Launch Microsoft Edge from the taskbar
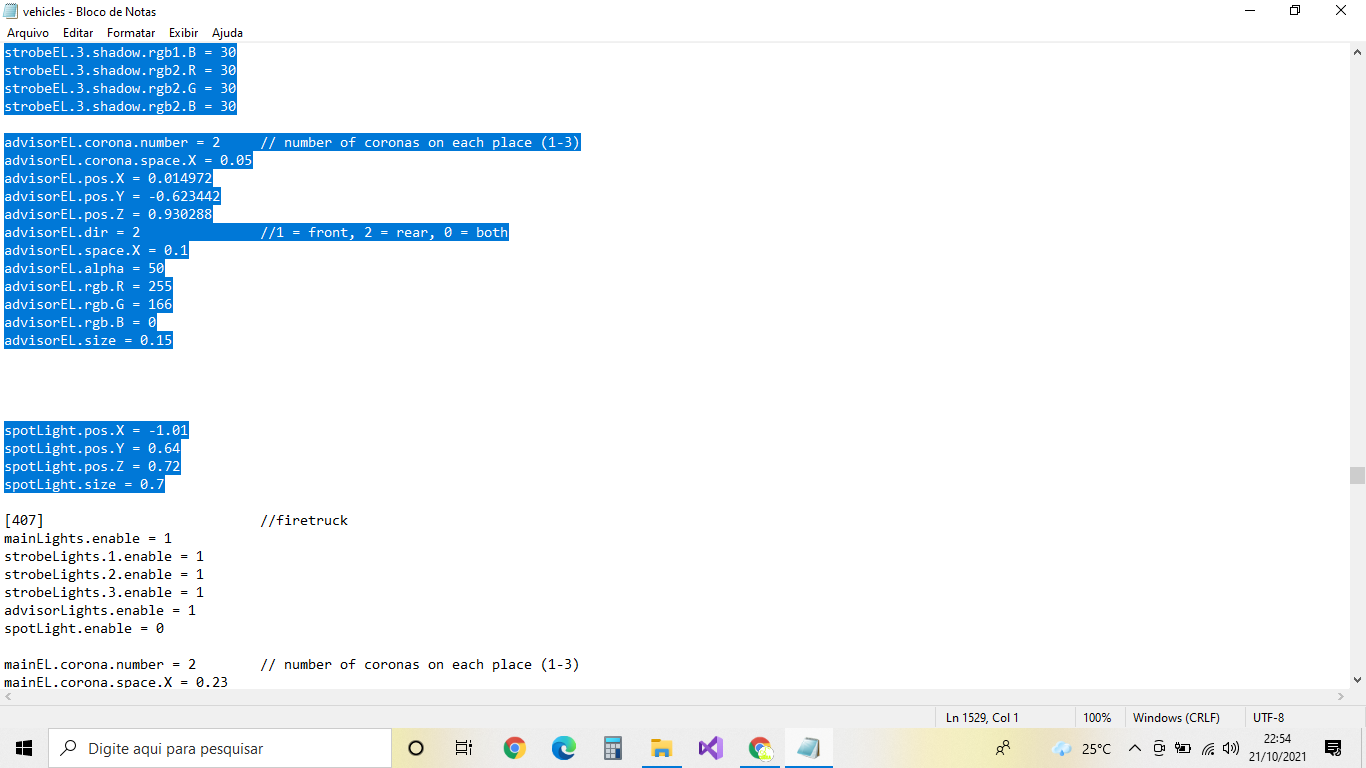Viewport: 1366px width, 768px height. point(564,748)
